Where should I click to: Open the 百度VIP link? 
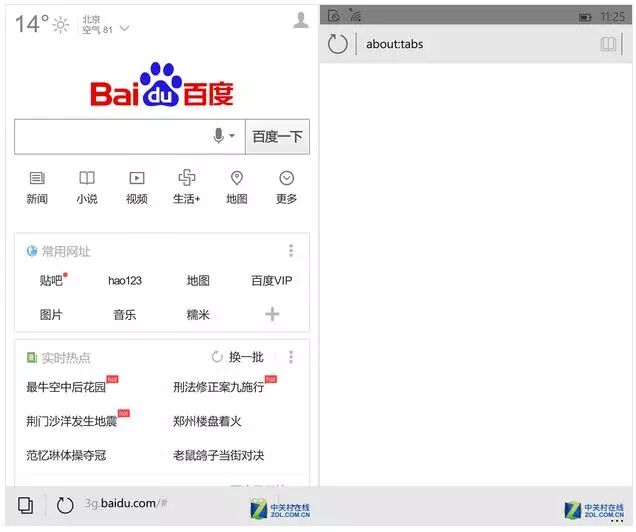tap(272, 281)
